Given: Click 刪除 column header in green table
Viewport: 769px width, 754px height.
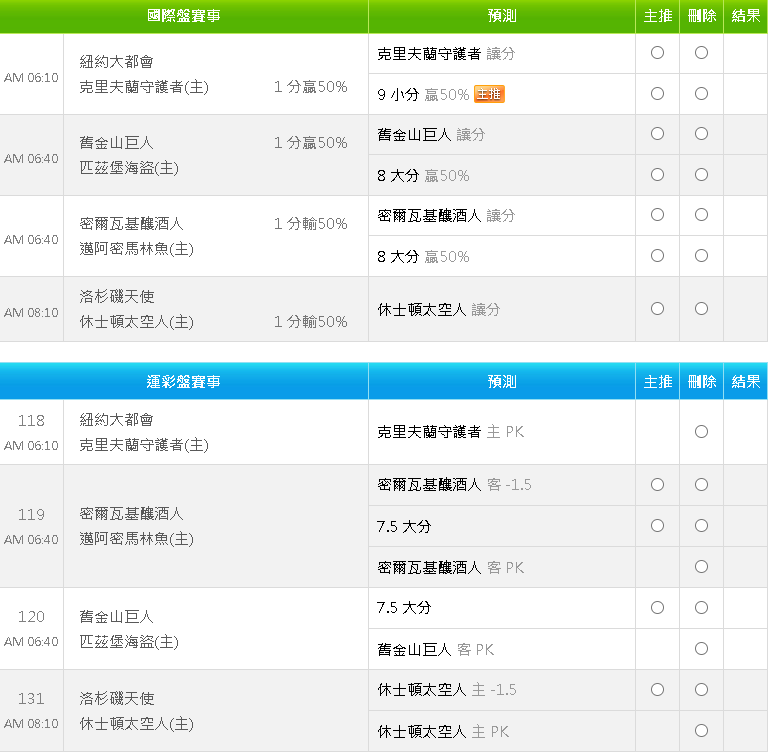Looking at the screenshot, I should (702, 16).
